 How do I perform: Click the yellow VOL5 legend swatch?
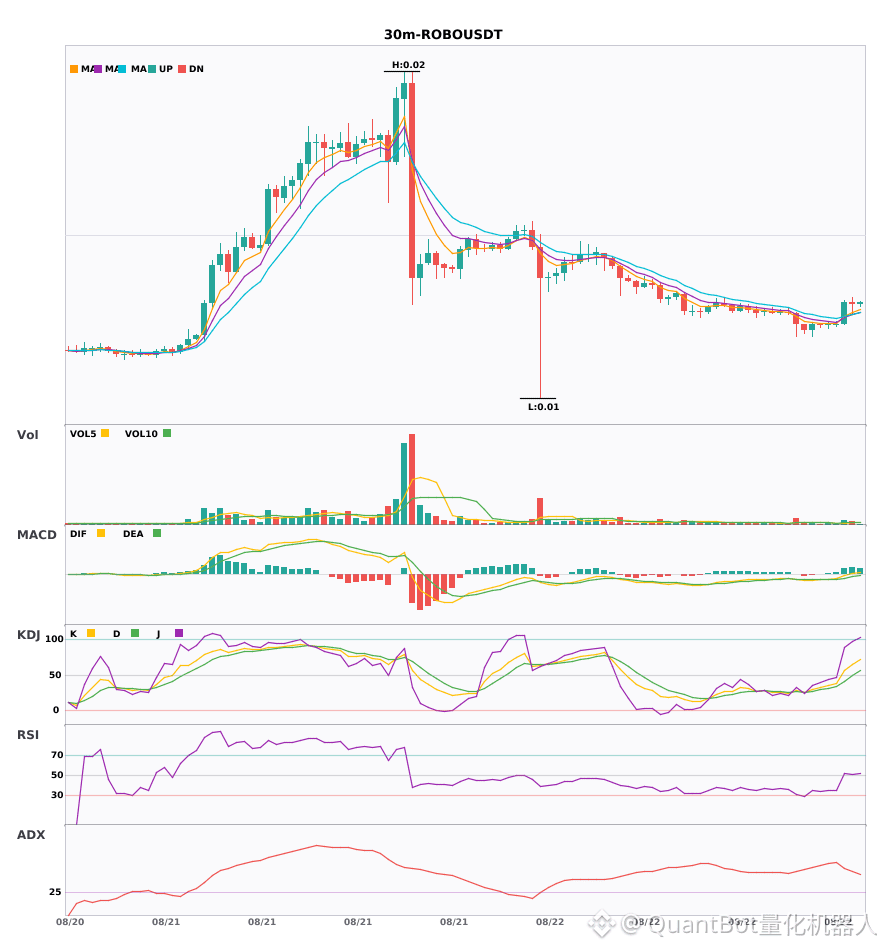tap(105, 433)
